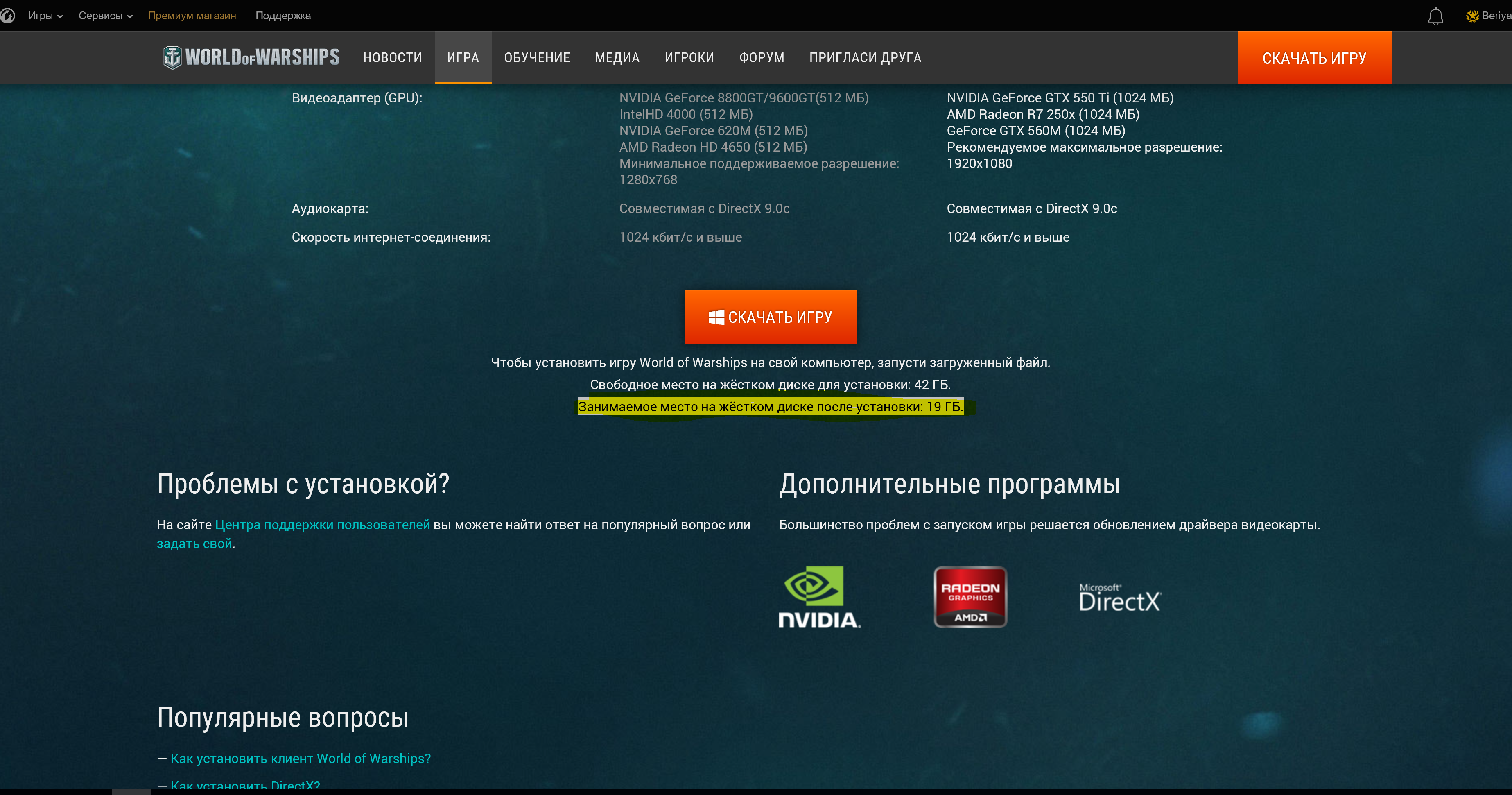Expand the Игры dropdown menu
Viewport: 1512px width, 795px height.
pos(45,16)
